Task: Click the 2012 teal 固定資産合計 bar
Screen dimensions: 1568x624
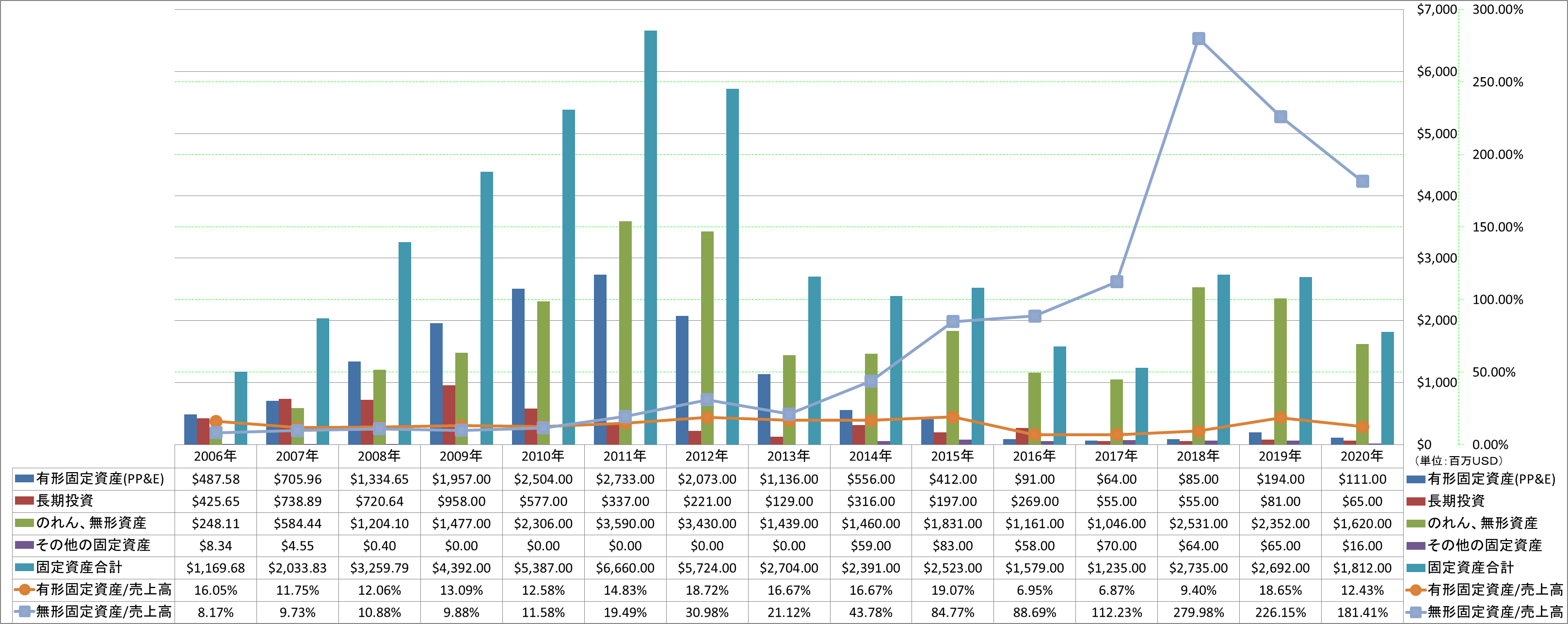Action: click(x=732, y=266)
